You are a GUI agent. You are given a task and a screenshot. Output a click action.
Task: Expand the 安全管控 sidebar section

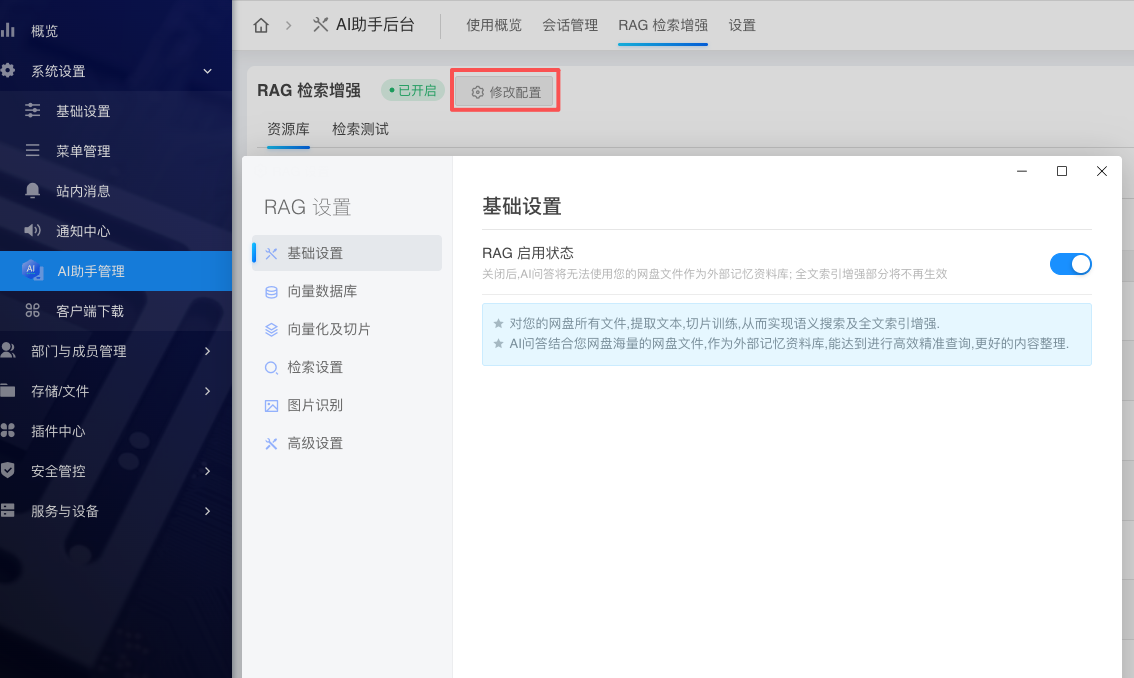tap(207, 471)
